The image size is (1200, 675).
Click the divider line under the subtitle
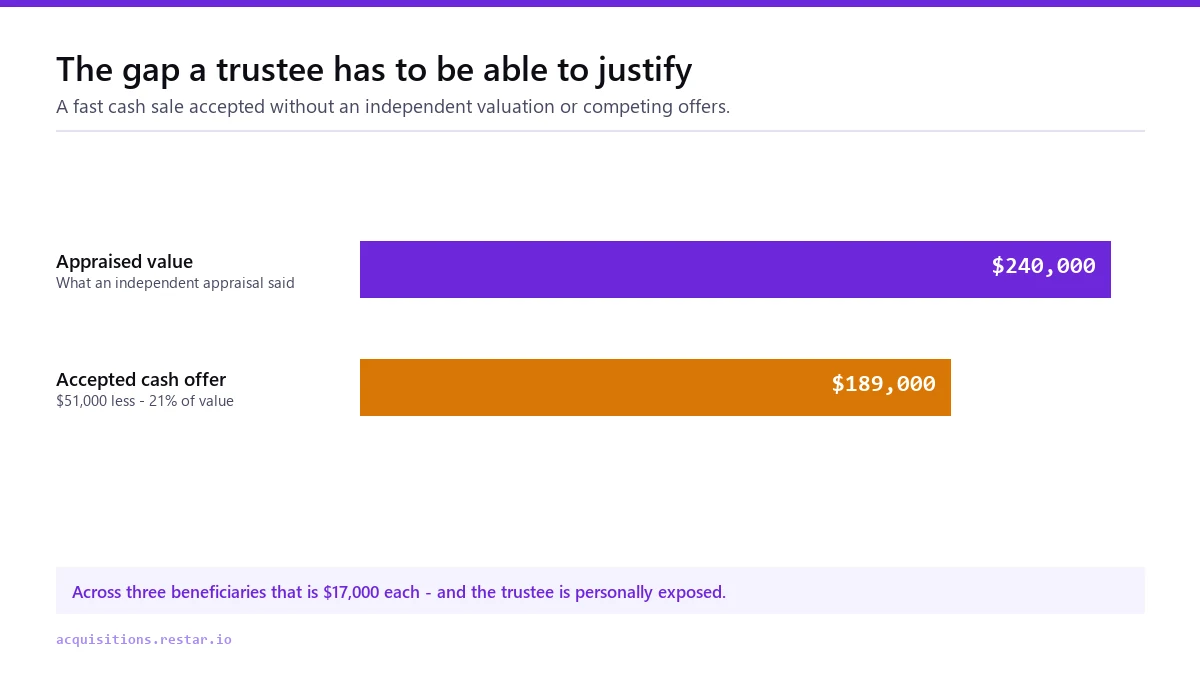(x=600, y=131)
